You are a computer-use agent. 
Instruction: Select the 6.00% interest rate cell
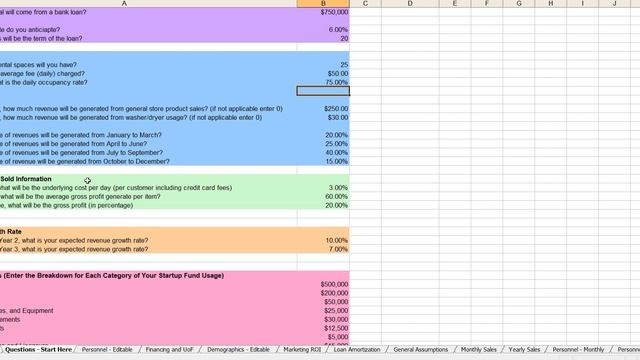pyautogui.click(x=323, y=30)
